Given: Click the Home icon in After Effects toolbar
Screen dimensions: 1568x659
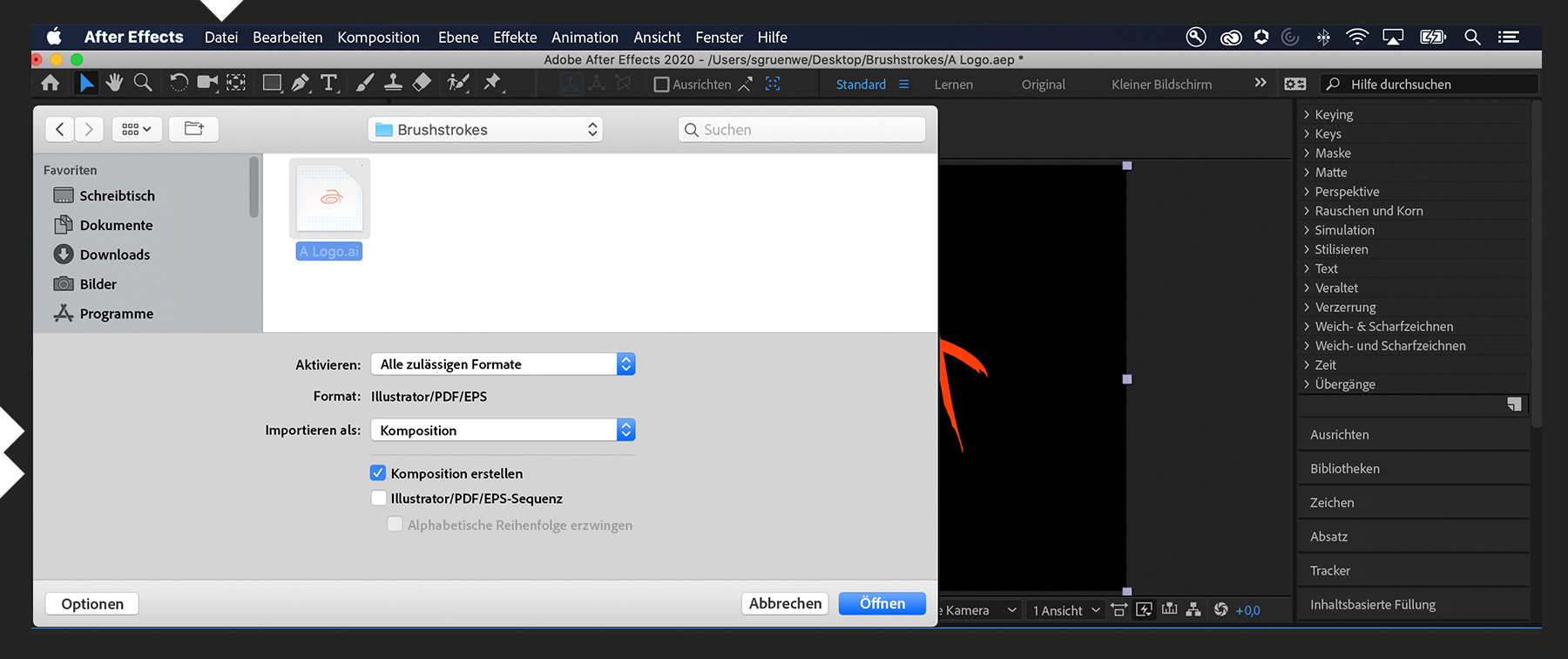Looking at the screenshot, I should point(51,83).
